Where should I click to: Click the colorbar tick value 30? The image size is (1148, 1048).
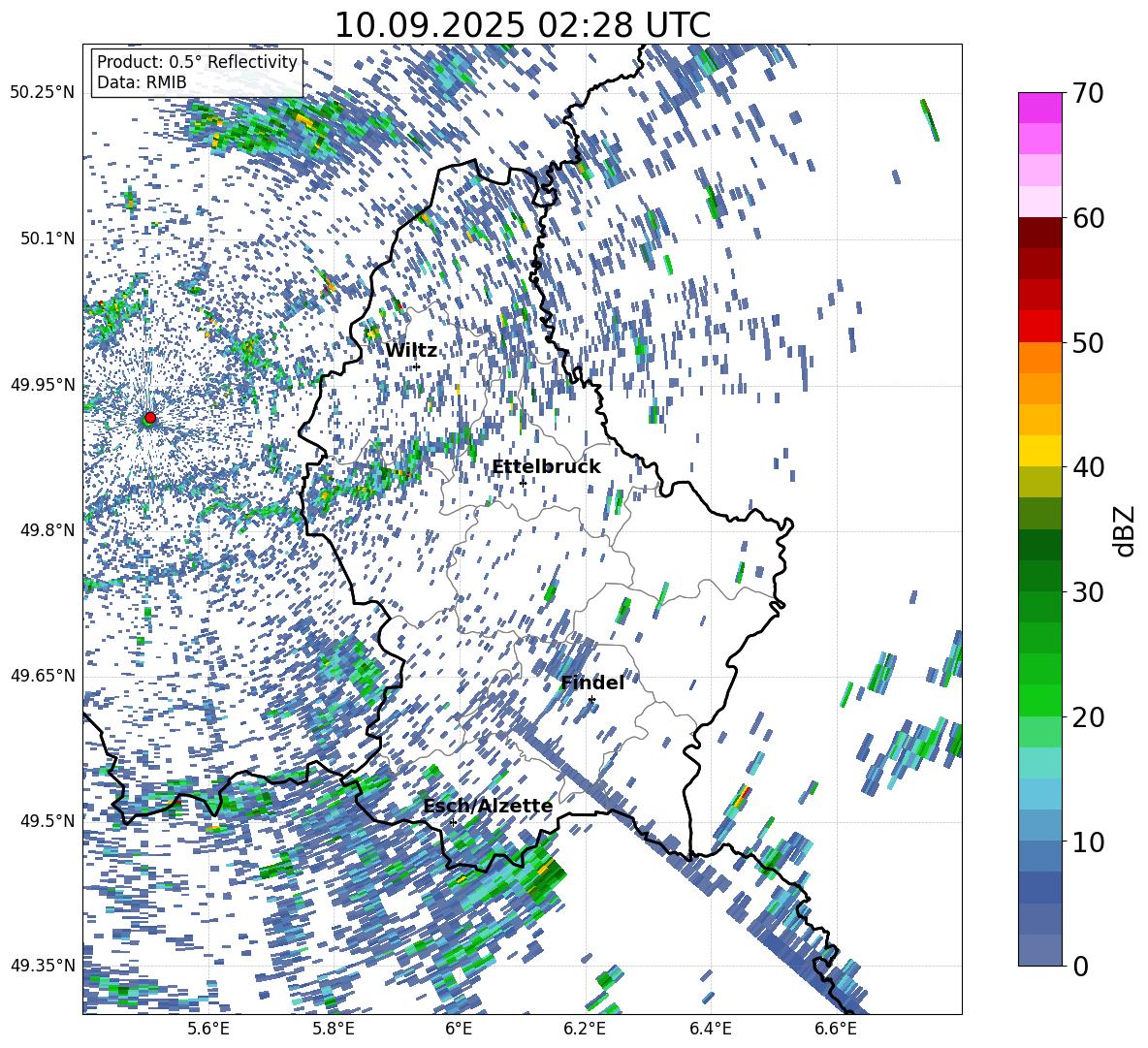coord(1087,592)
